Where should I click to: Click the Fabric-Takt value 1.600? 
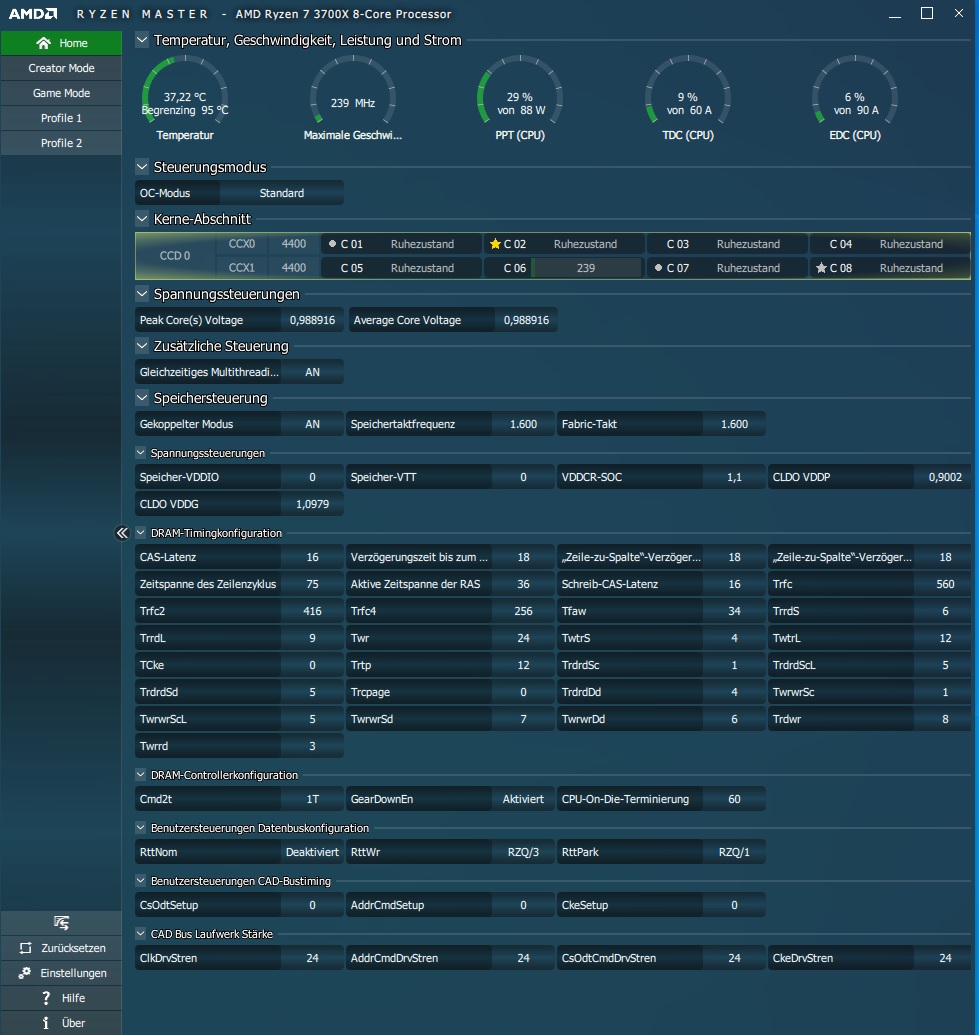[x=734, y=424]
